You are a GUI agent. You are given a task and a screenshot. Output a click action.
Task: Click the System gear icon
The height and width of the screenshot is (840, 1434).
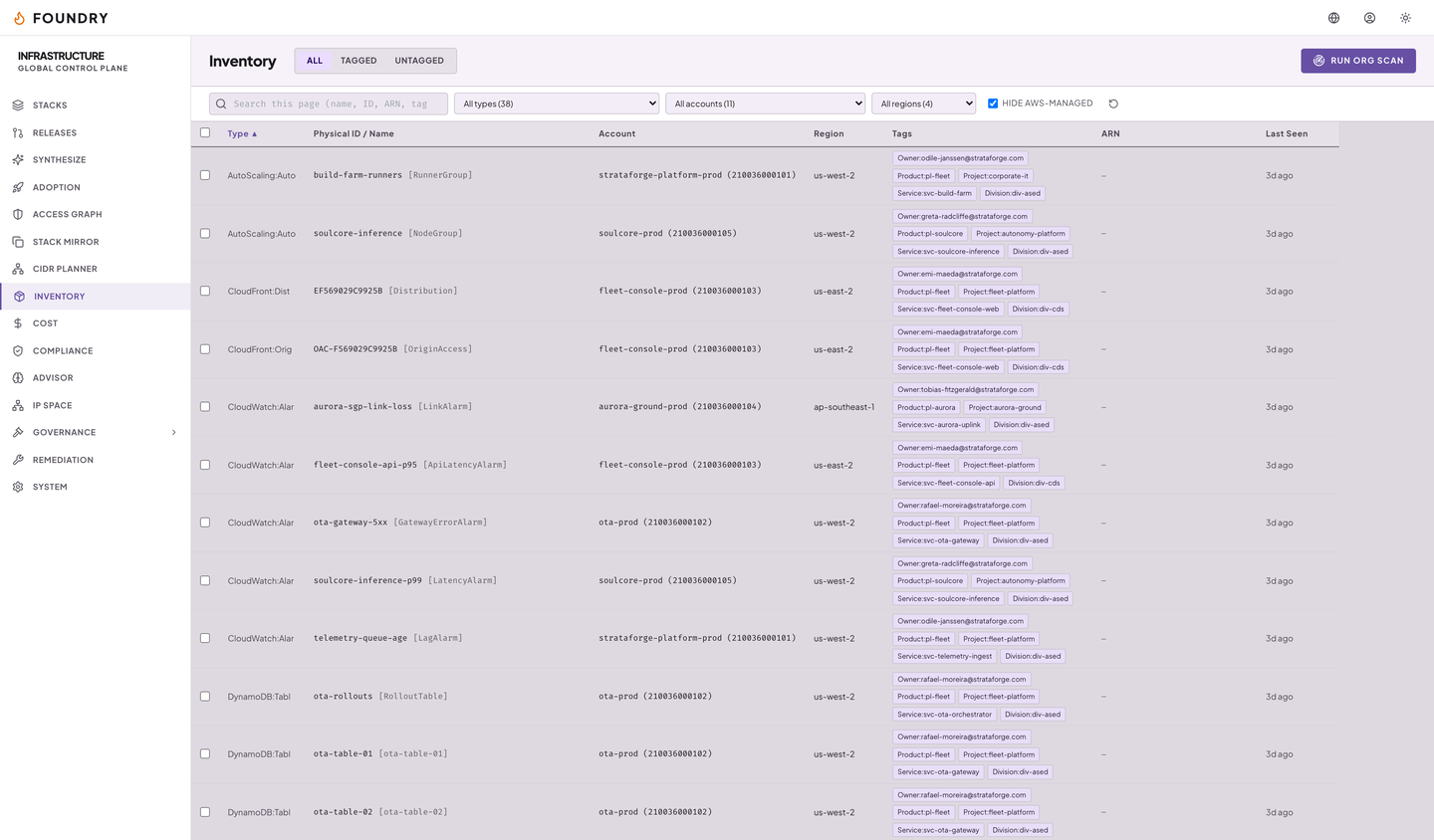(18, 487)
